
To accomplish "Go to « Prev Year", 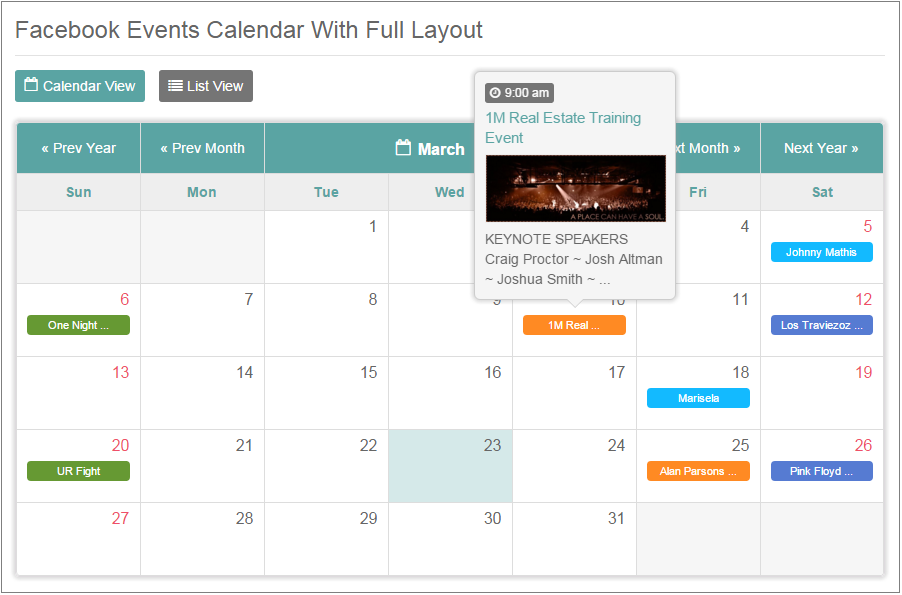I will (79, 148).
